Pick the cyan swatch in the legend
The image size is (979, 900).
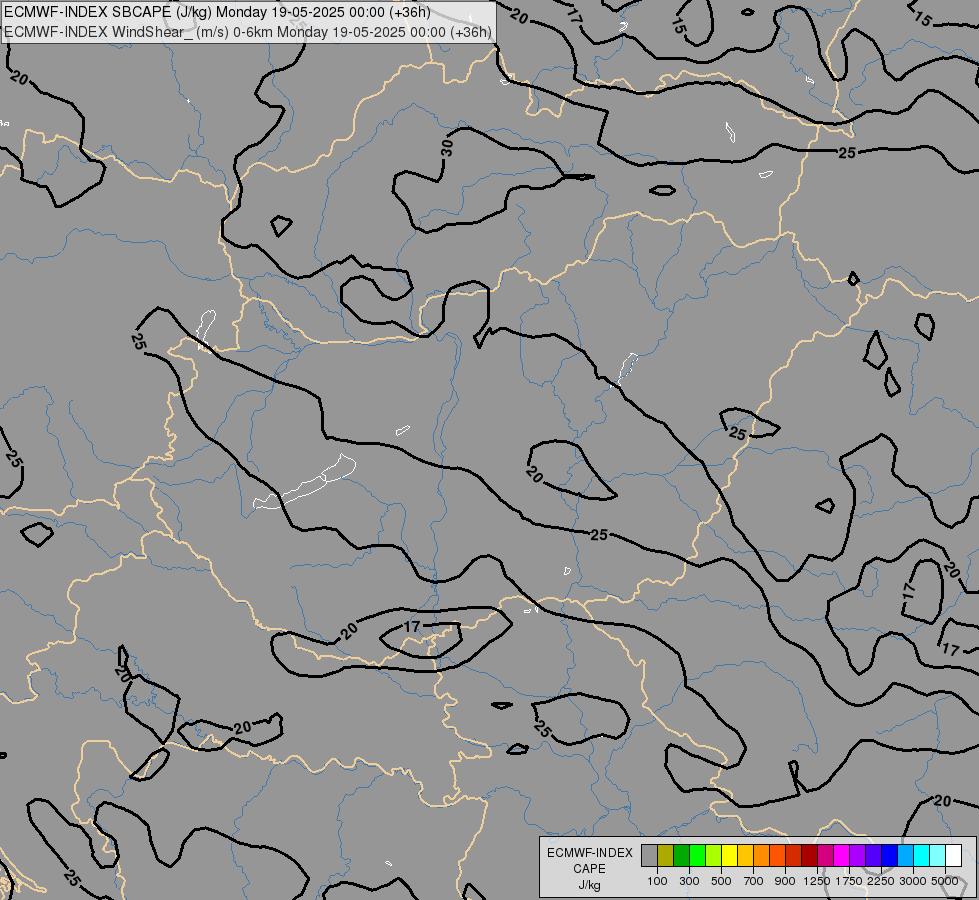coord(921,855)
